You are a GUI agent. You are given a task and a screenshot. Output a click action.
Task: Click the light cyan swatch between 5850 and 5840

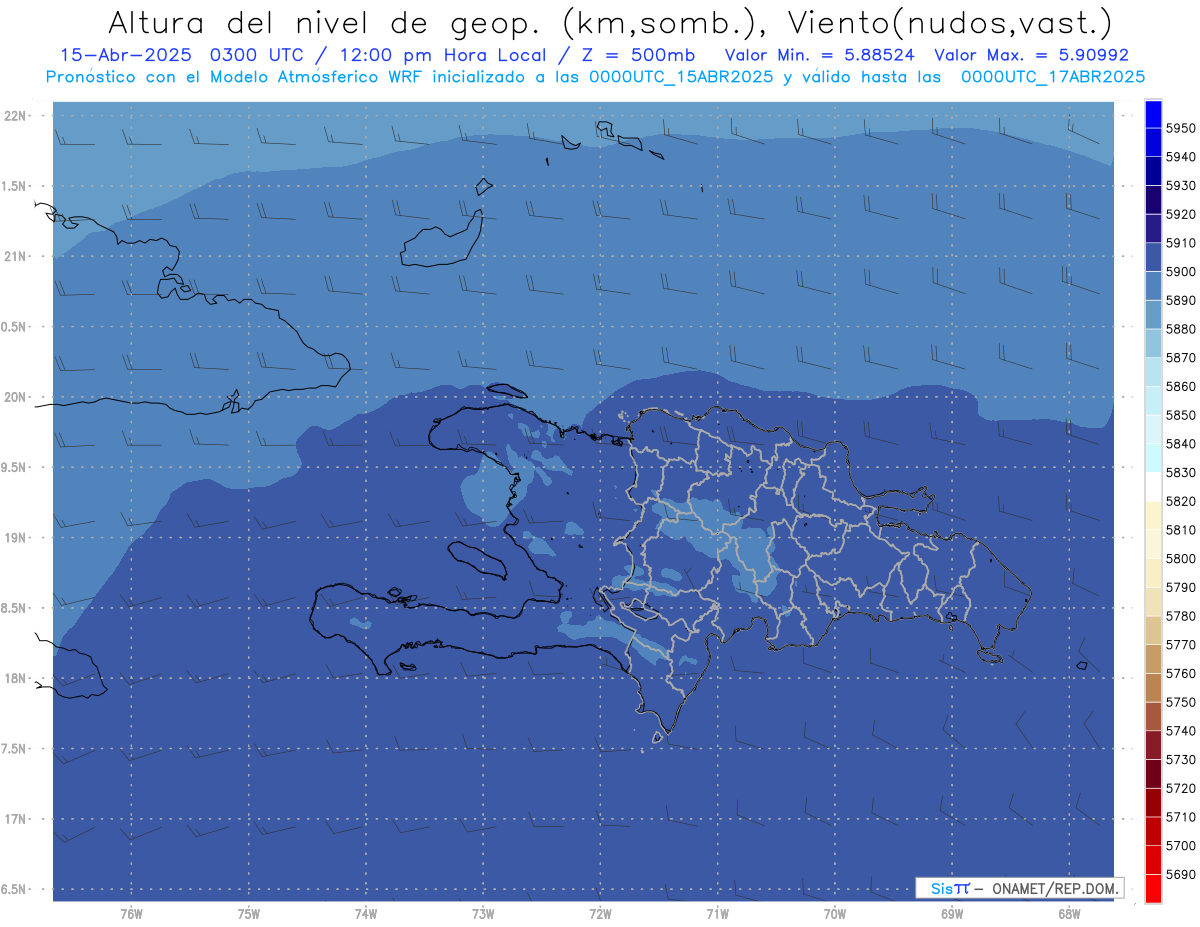1153,430
